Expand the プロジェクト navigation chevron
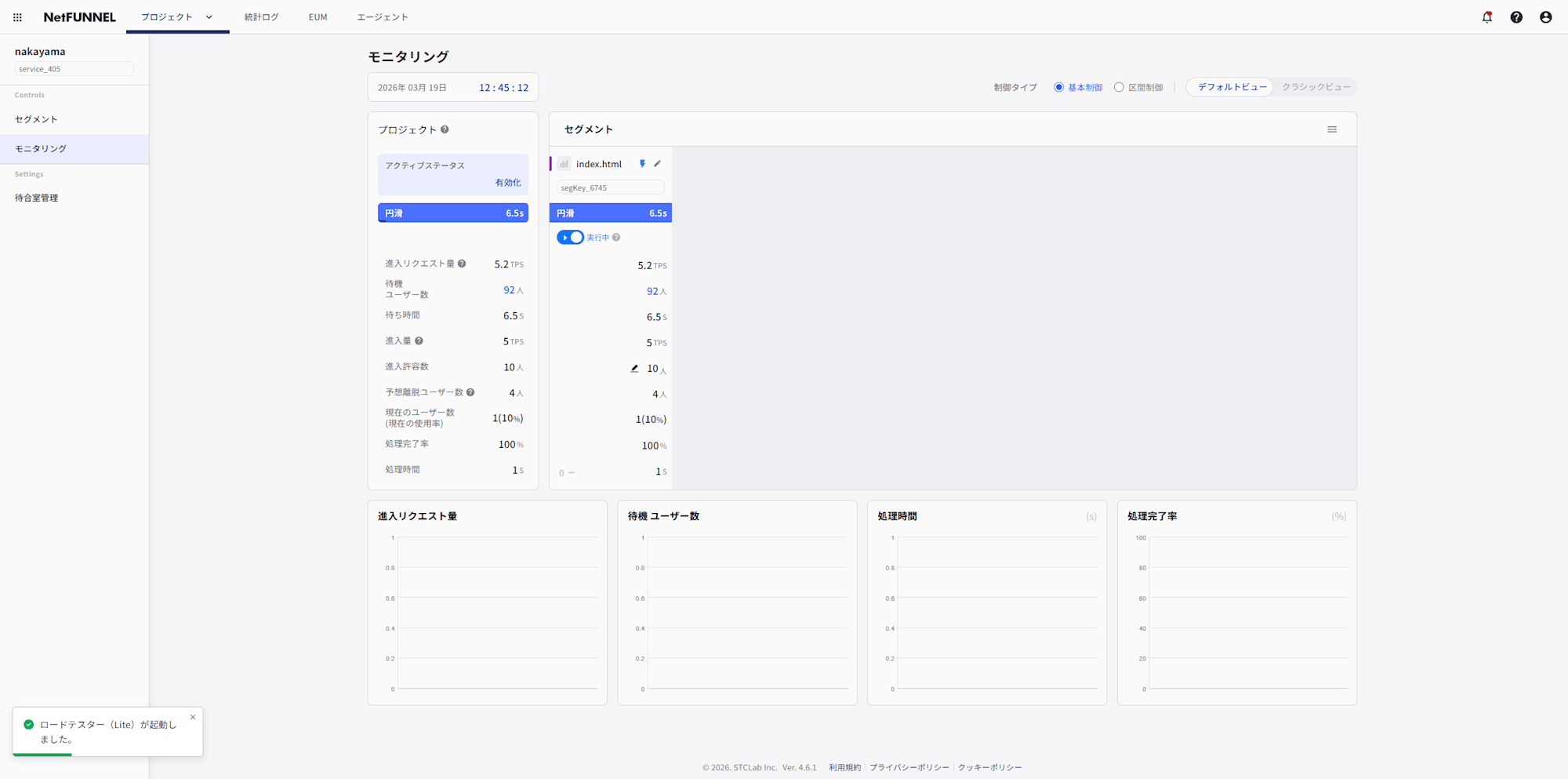 [x=208, y=16]
